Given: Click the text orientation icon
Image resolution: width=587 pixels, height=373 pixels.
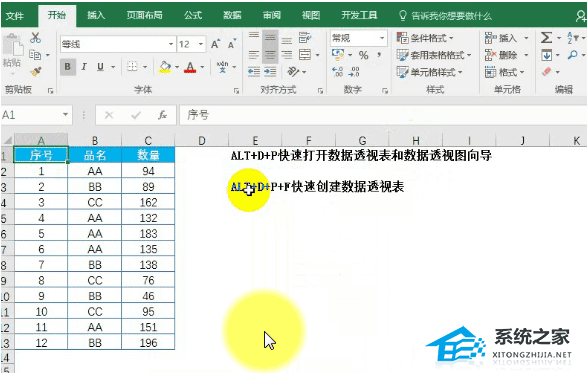Looking at the screenshot, I should 293,71.
